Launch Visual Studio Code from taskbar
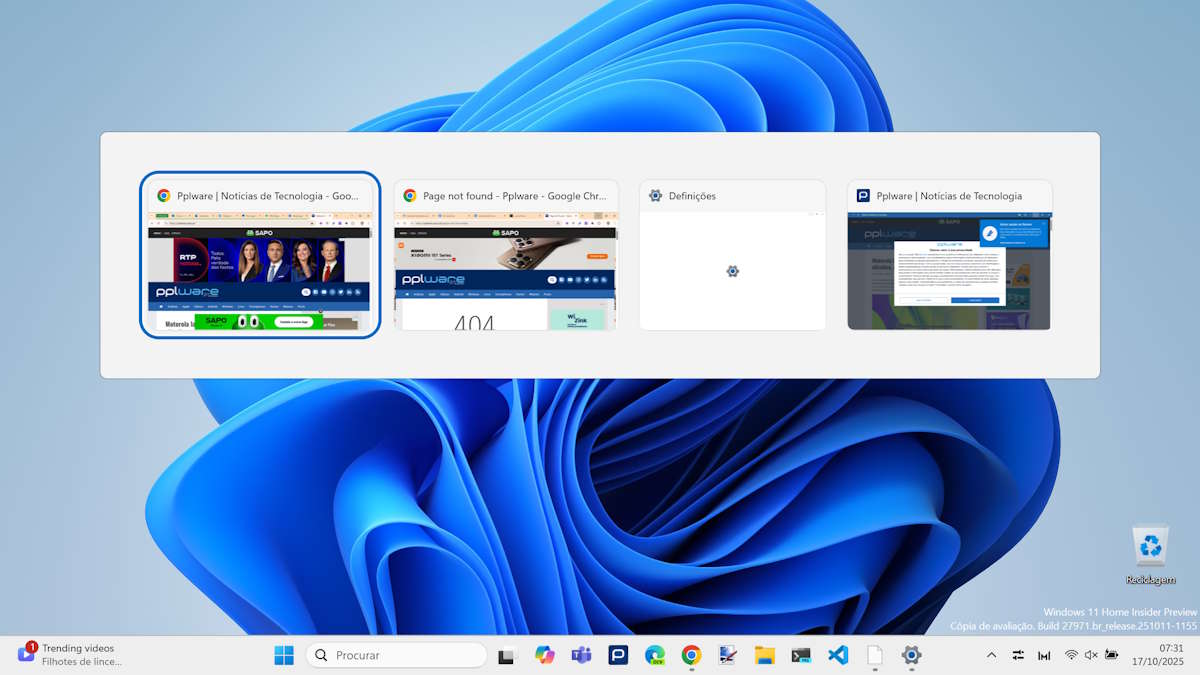This screenshot has width=1200, height=675. 838,655
